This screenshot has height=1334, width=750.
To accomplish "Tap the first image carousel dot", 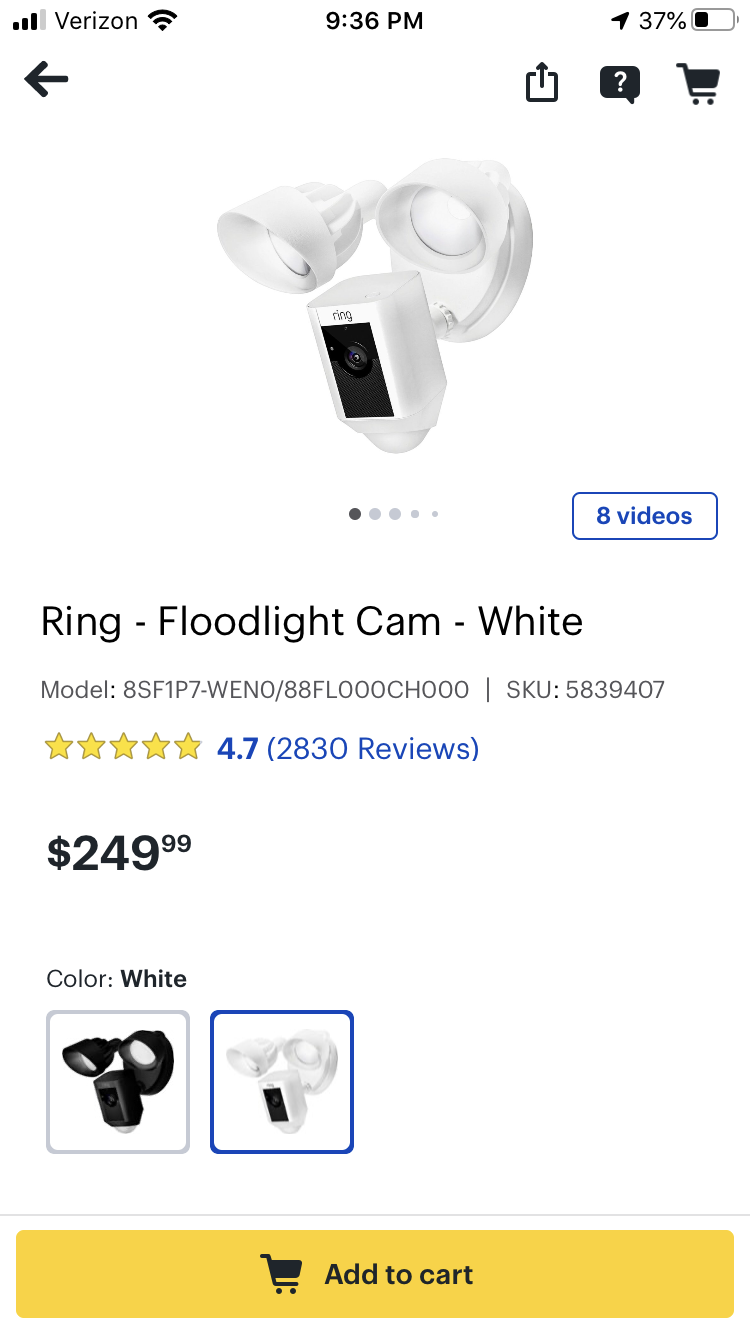I will tap(355, 514).
